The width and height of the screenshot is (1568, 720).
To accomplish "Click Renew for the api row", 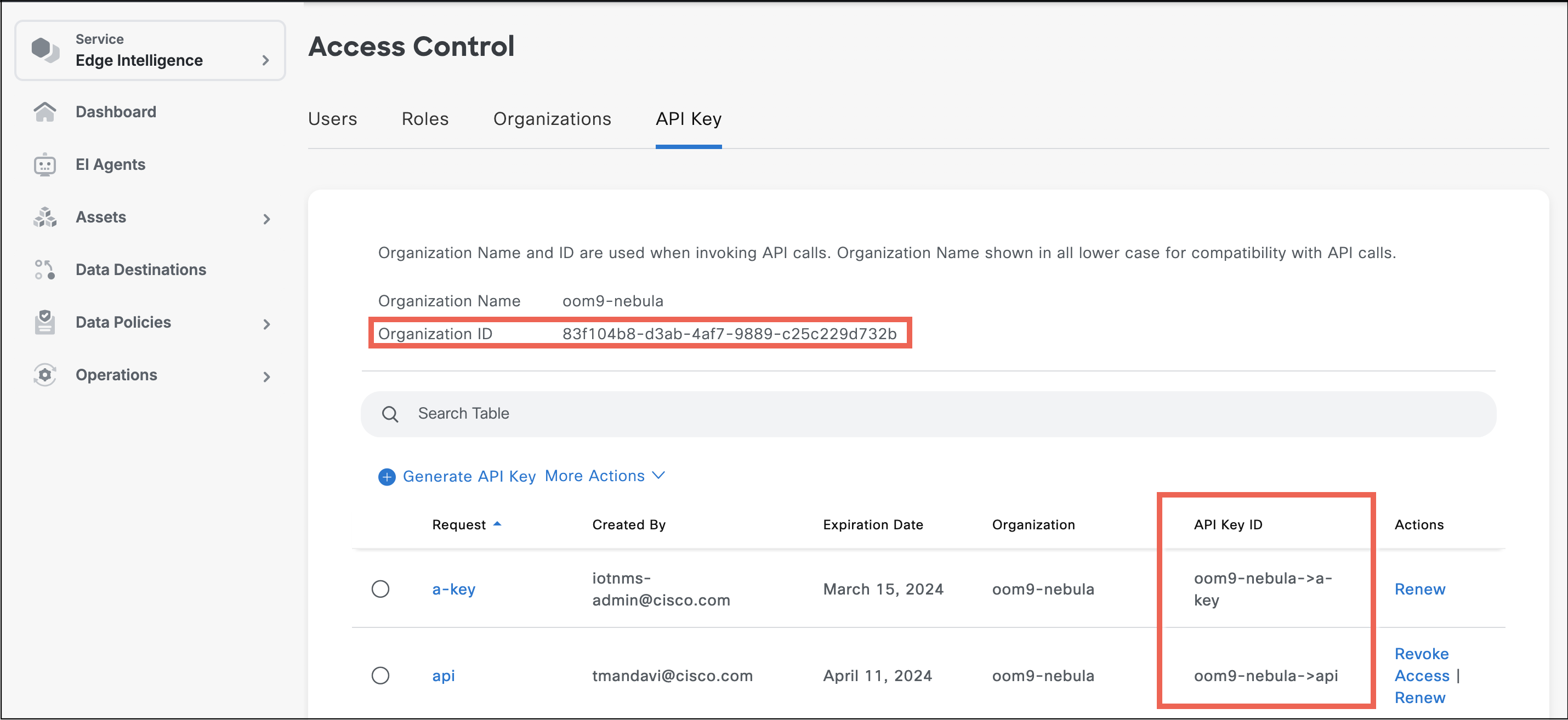I will coord(1419,698).
